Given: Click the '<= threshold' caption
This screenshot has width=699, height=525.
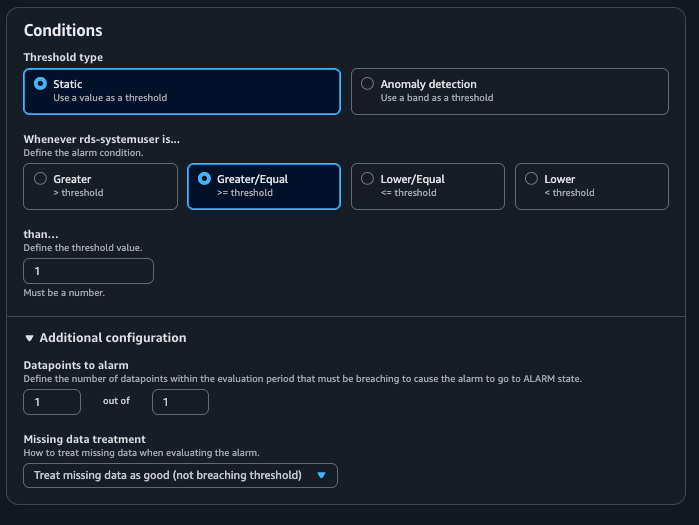Looking at the screenshot, I should [x=408, y=193].
